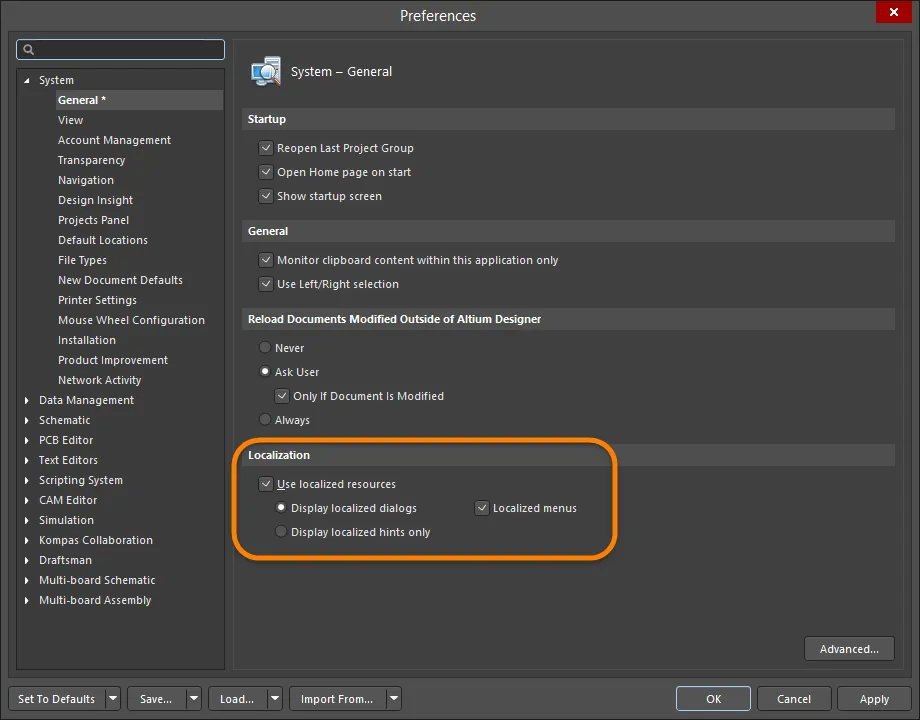Open the Transparency page

pos(92,160)
